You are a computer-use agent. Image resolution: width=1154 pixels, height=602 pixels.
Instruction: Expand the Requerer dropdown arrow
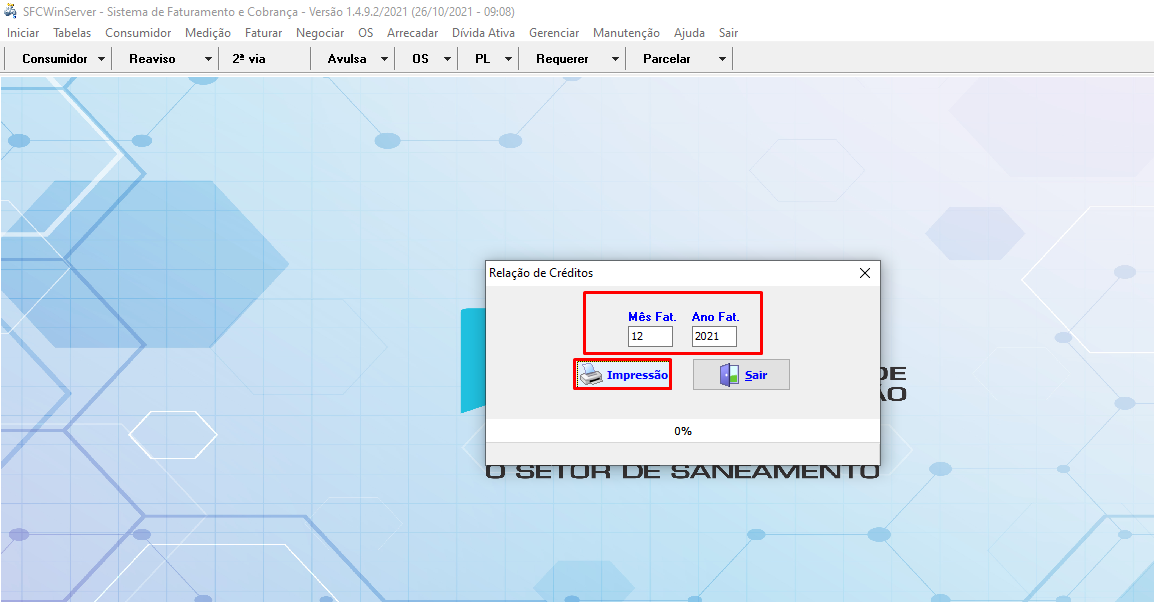615,59
